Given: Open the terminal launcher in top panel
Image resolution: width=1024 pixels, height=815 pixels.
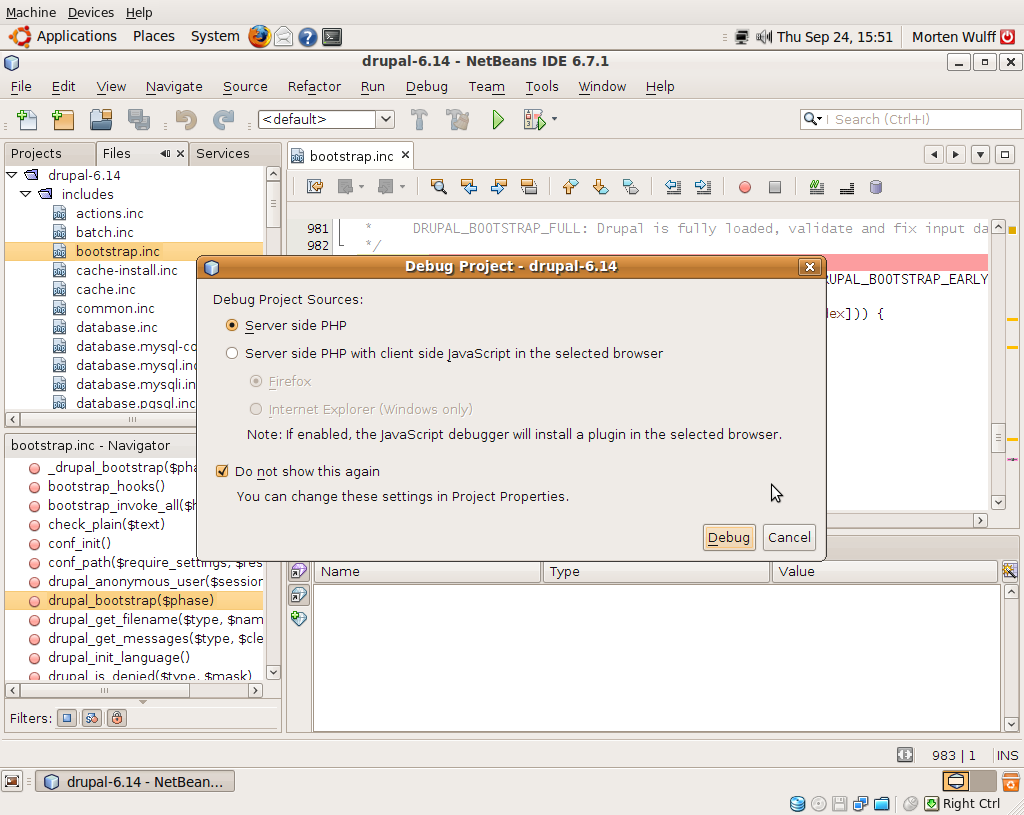Looking at the screenshot, I should pyautogui.click(x=332, y=37).
